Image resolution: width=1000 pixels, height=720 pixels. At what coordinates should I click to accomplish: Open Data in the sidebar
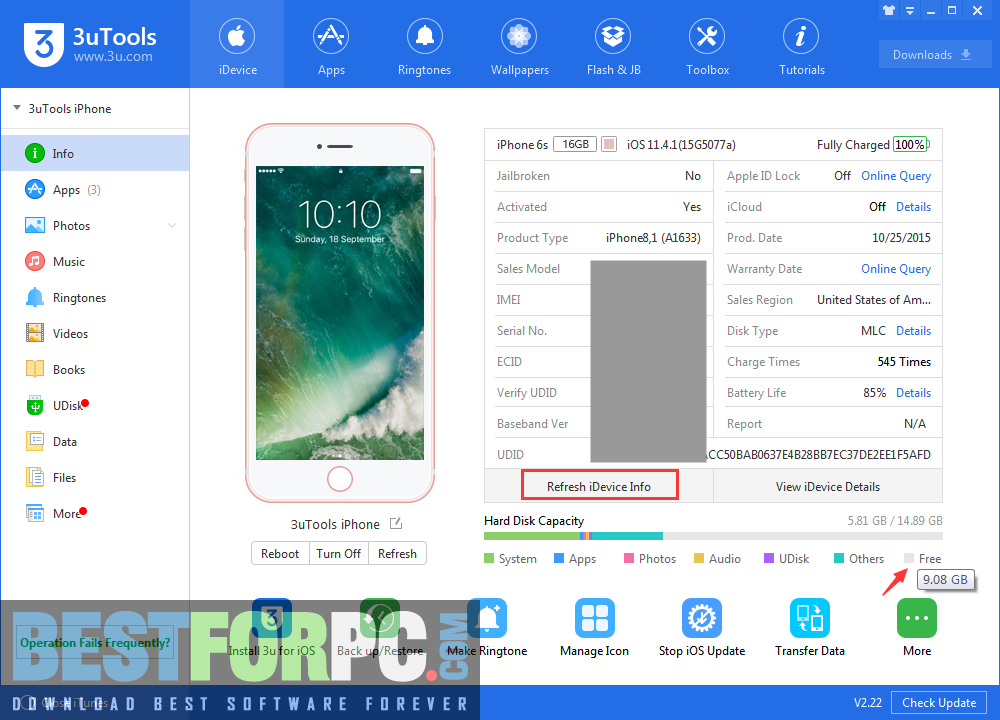pos(95,441)
